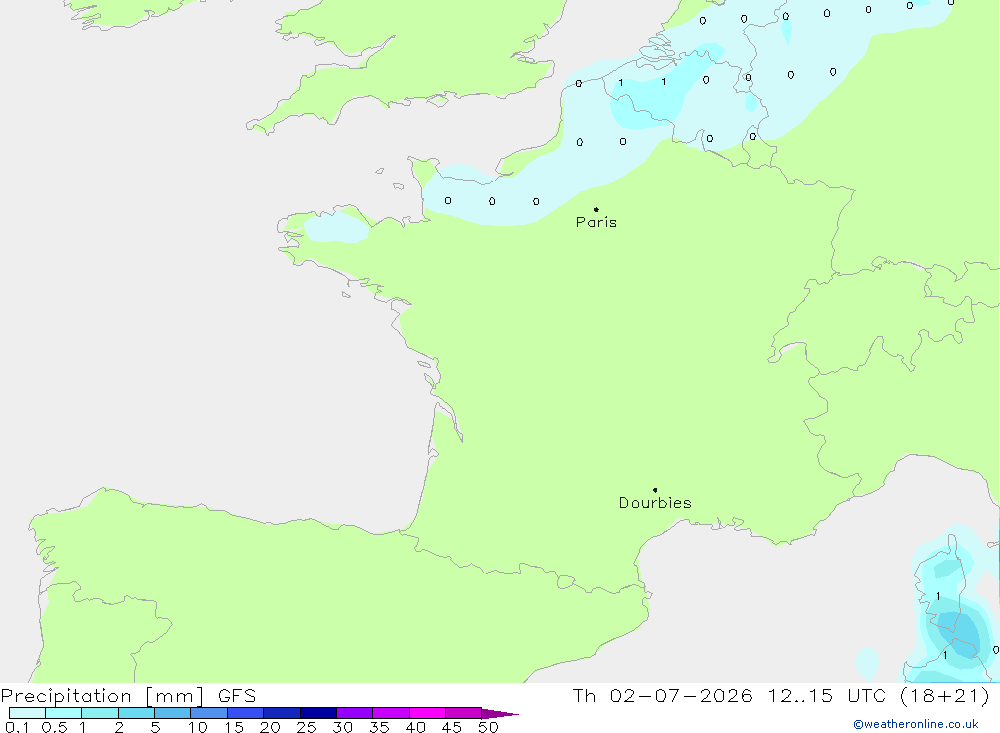Select the 30 mm purple legend swatch
This screenshot has height=733, width=1000.
(x=354, y=713)
